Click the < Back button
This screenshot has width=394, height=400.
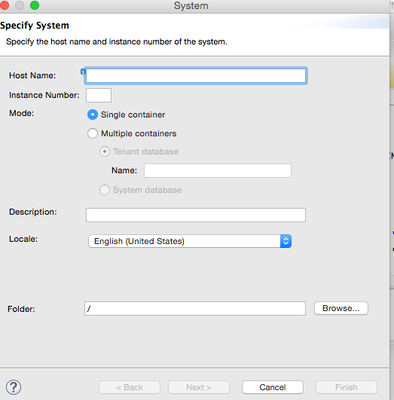click(x=129, y=387)
